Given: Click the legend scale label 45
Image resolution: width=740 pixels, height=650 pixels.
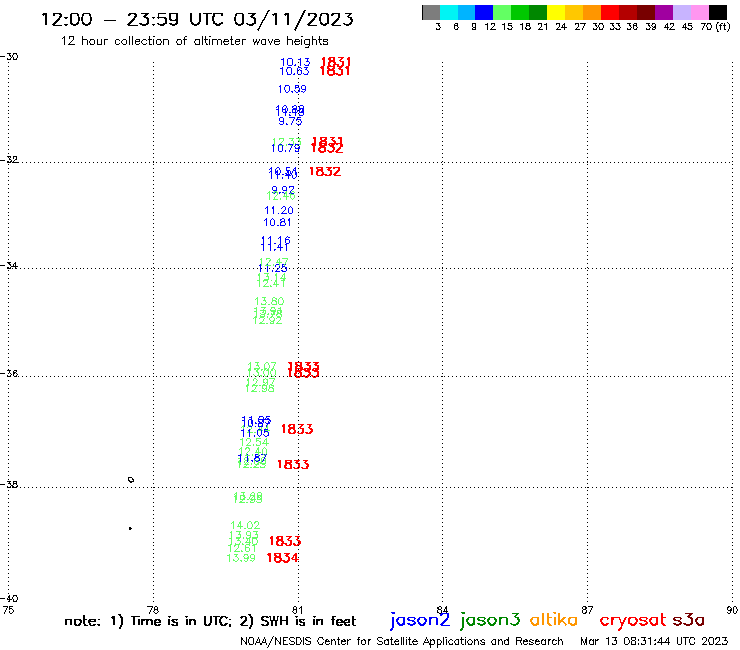Looking at the screenshot, I should tap(687, 27).
